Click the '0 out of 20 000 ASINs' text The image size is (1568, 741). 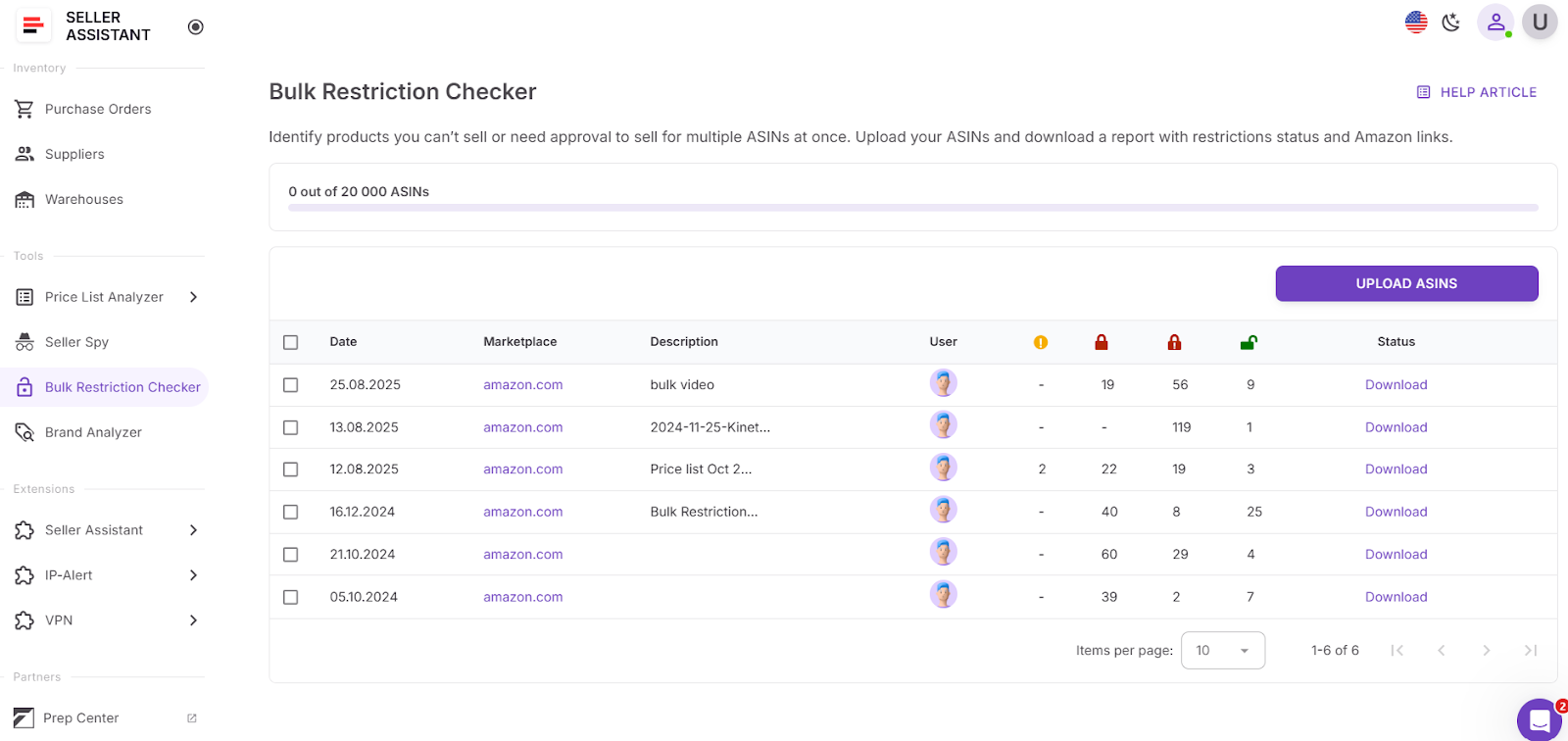click(359, 191)
